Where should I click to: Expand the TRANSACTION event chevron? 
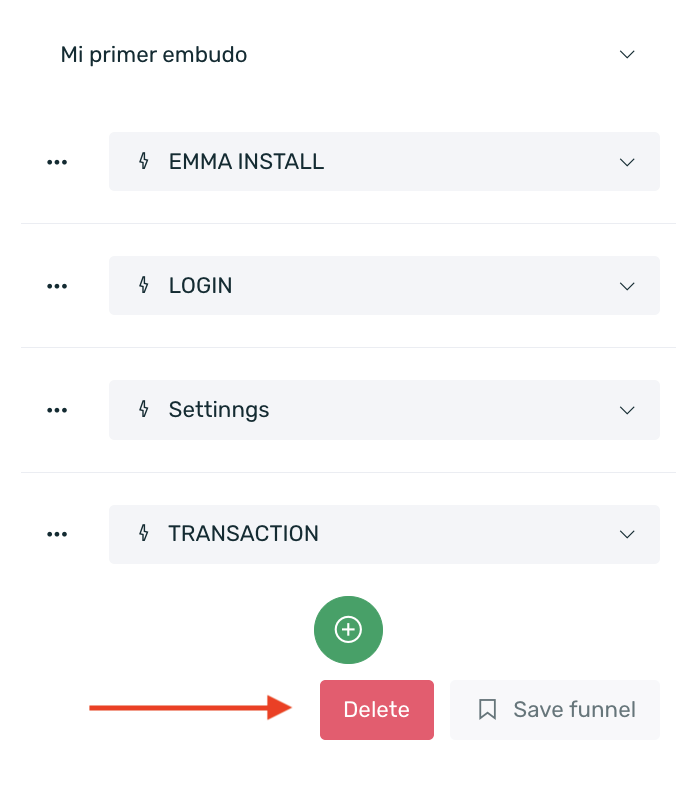click(x=627, y=534)
